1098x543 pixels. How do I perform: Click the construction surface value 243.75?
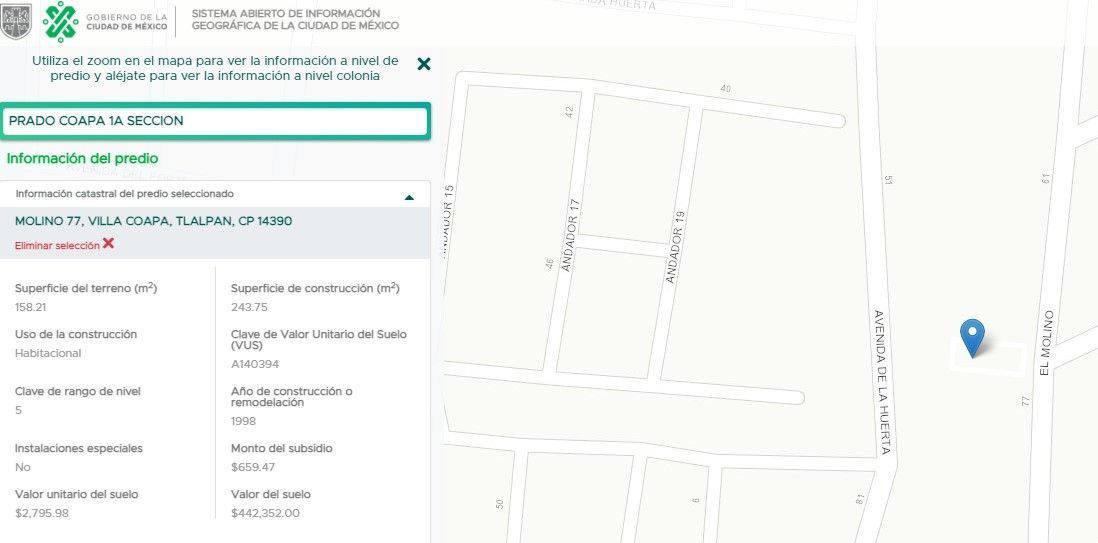click(x=249, y=307)
